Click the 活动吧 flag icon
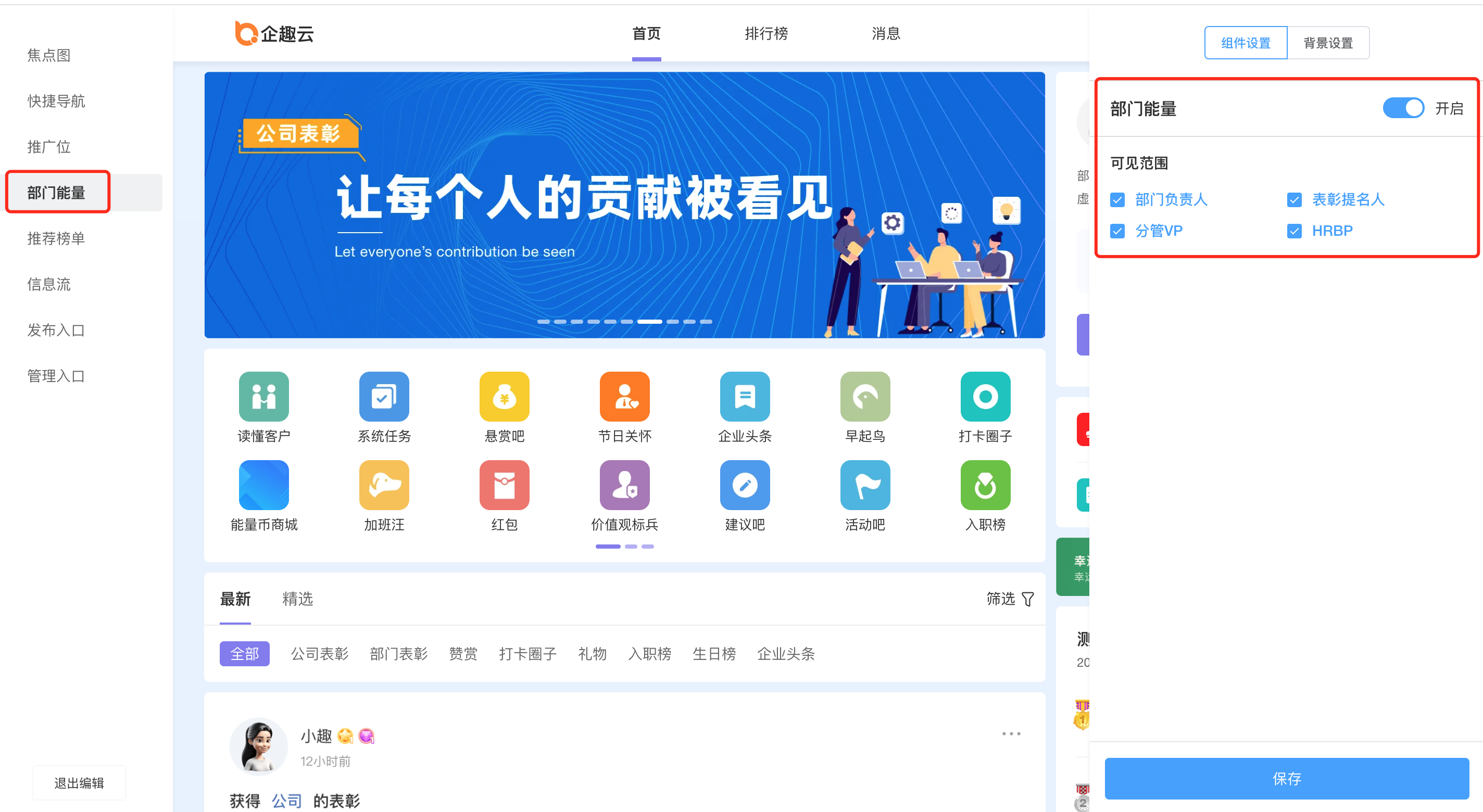This screenshot has width=1483, height=812. coord(865,485)
